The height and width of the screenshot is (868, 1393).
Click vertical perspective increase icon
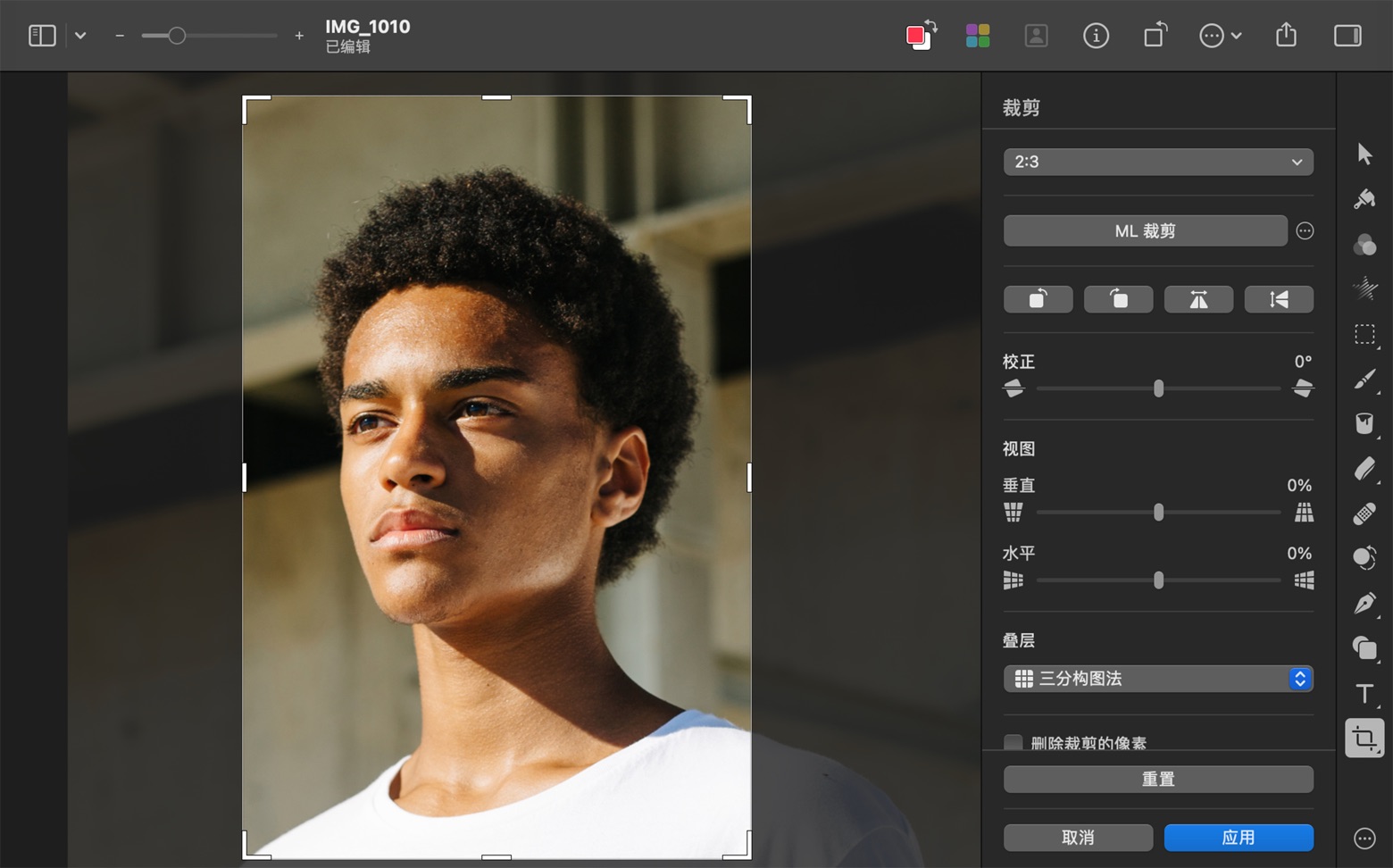point(1304,513)
